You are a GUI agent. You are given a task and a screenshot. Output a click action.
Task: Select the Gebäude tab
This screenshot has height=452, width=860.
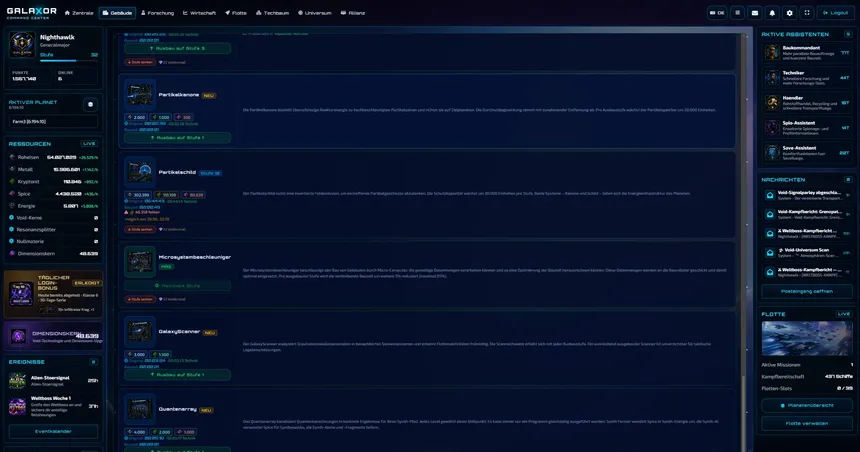point(117,13)
